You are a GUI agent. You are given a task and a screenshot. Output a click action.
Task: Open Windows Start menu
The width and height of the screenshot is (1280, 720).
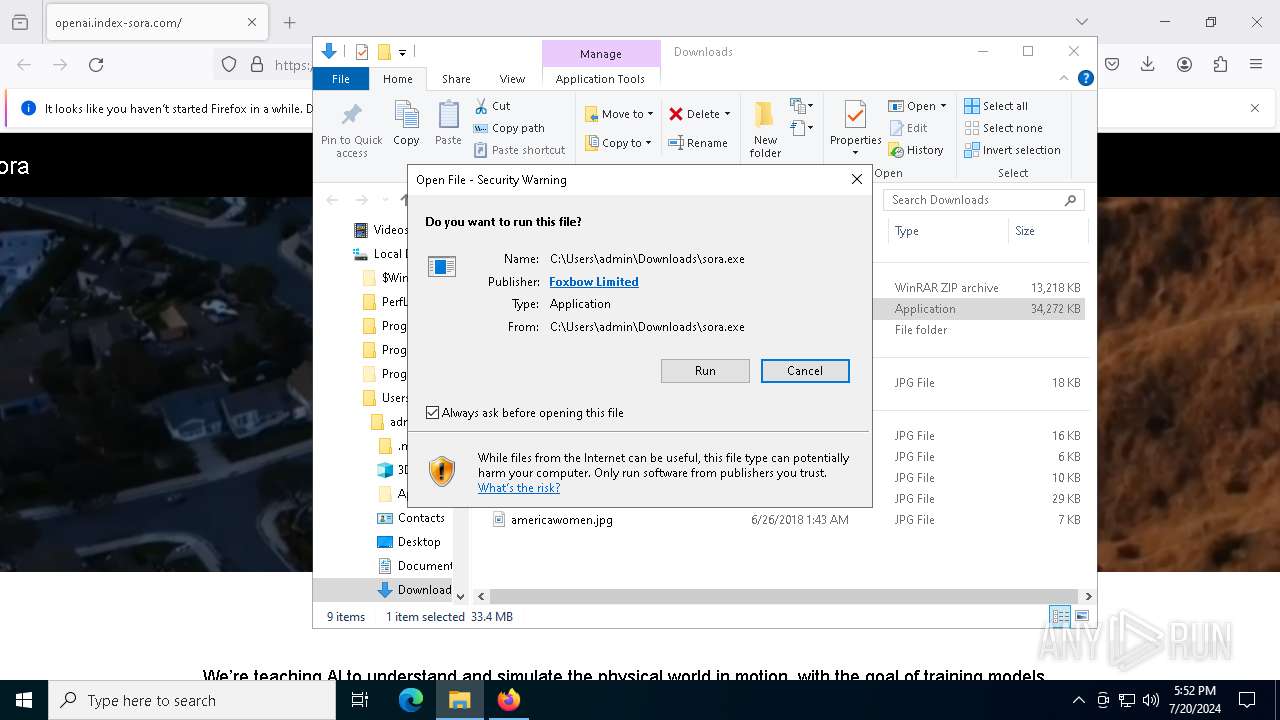coord(24,700)
